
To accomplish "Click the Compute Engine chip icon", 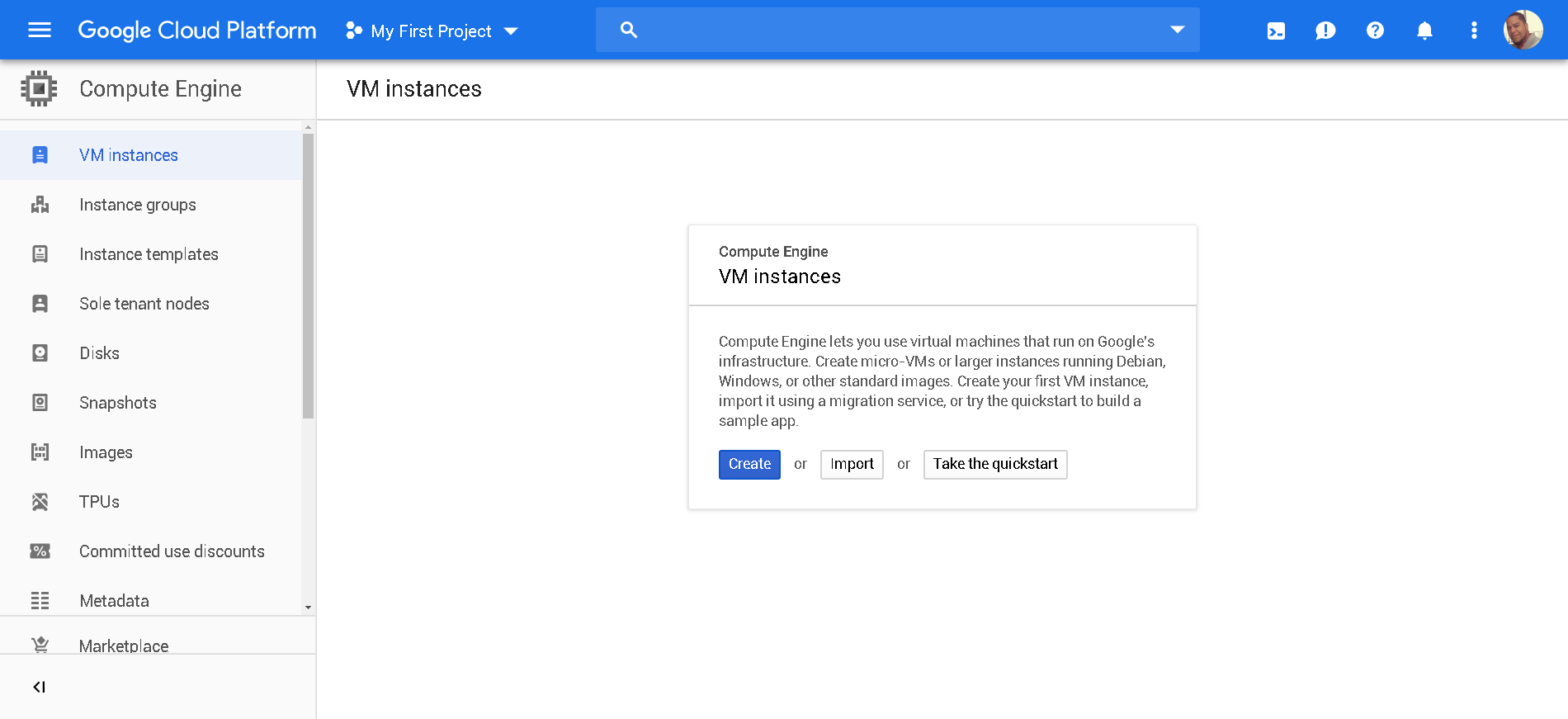I will pos(39,88).
